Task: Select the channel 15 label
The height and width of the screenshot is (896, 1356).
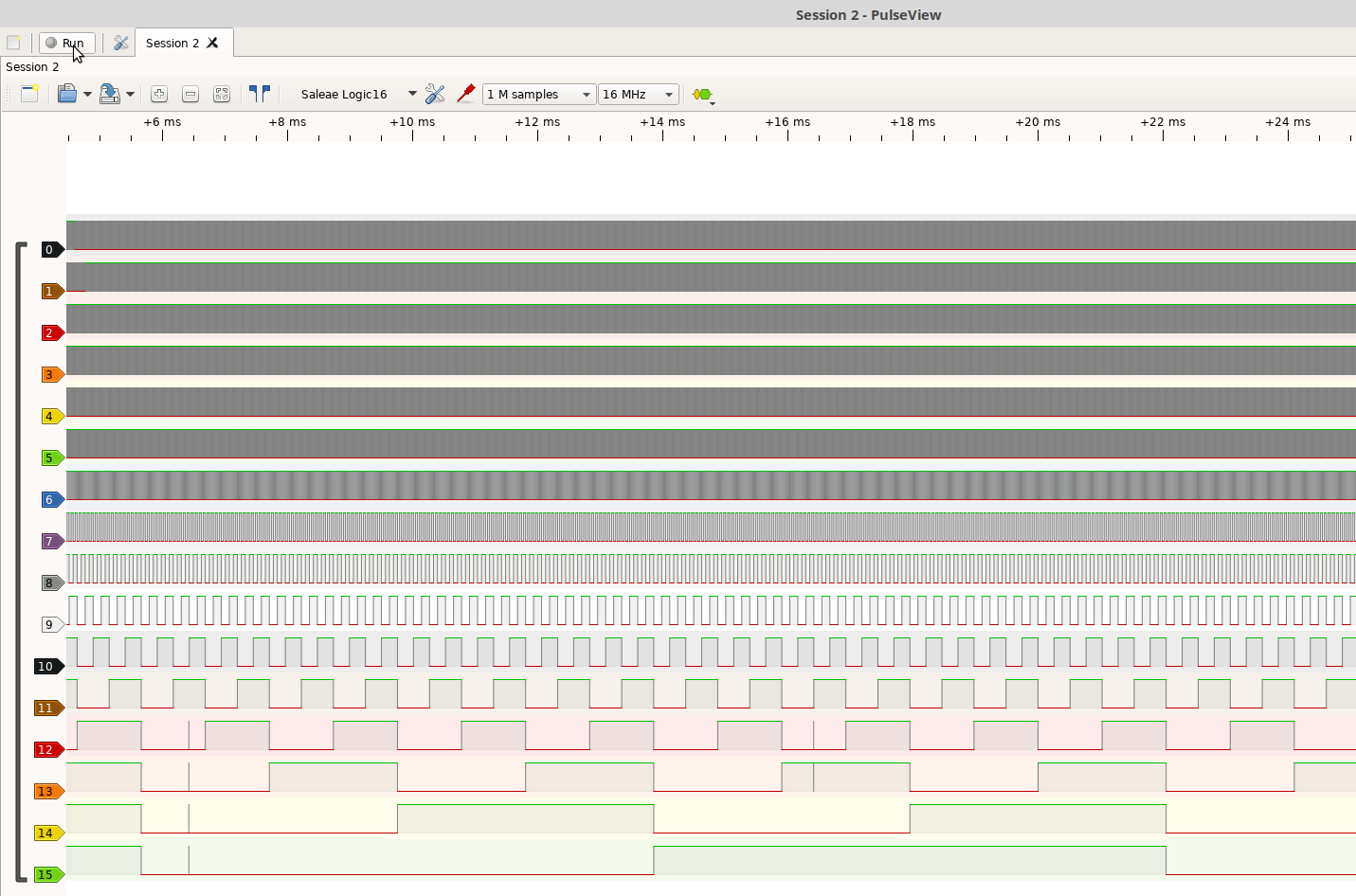Action: [x=48, y=874]
